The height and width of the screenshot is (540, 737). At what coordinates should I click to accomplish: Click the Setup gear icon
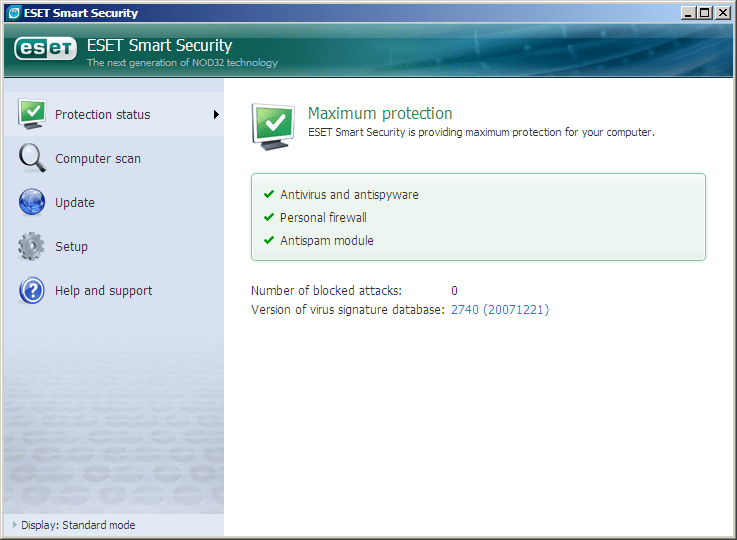[x=32, y=246]
